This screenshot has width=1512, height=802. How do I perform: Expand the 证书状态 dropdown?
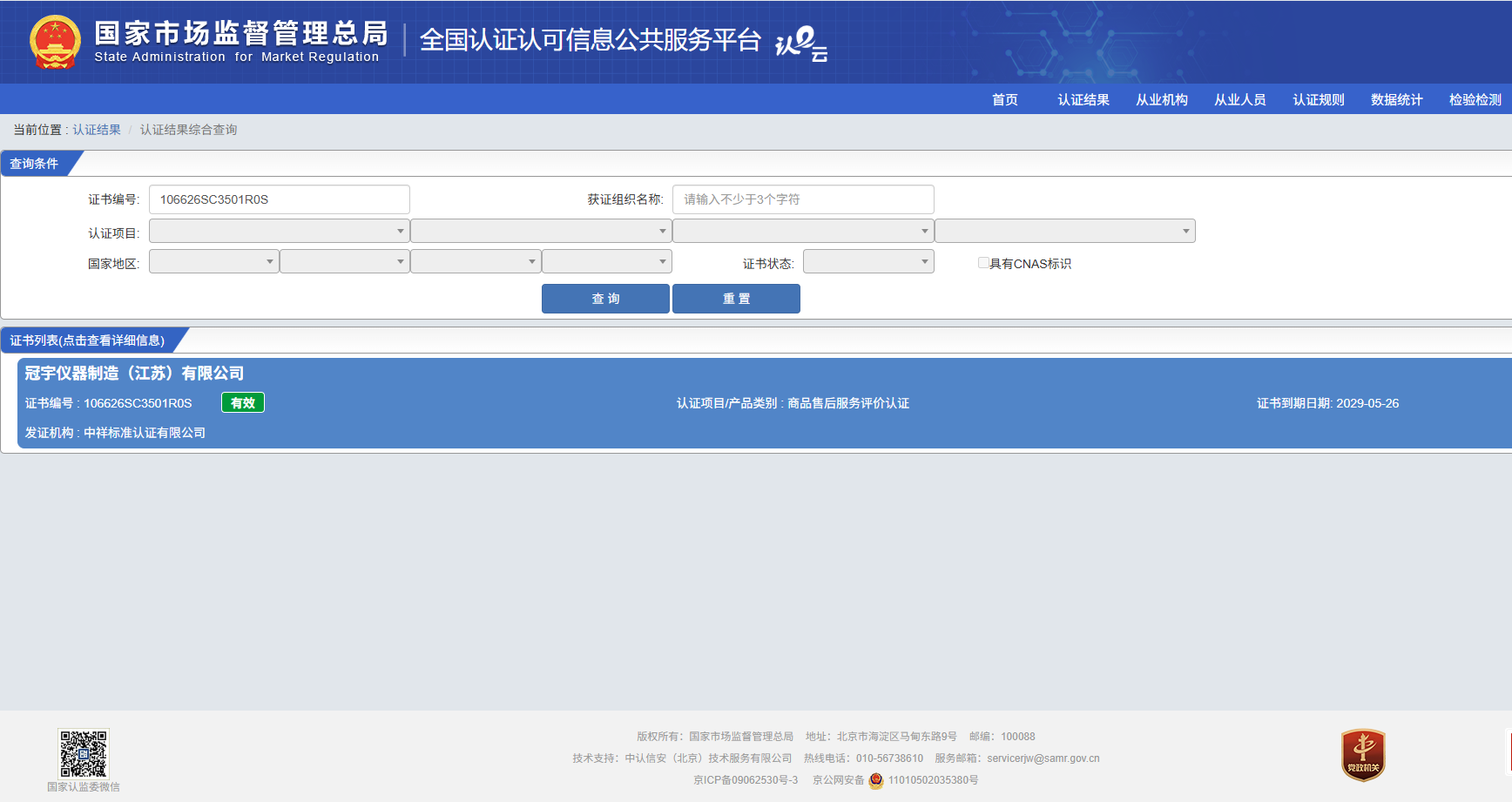pyautogui.click(x=868, y=261)
